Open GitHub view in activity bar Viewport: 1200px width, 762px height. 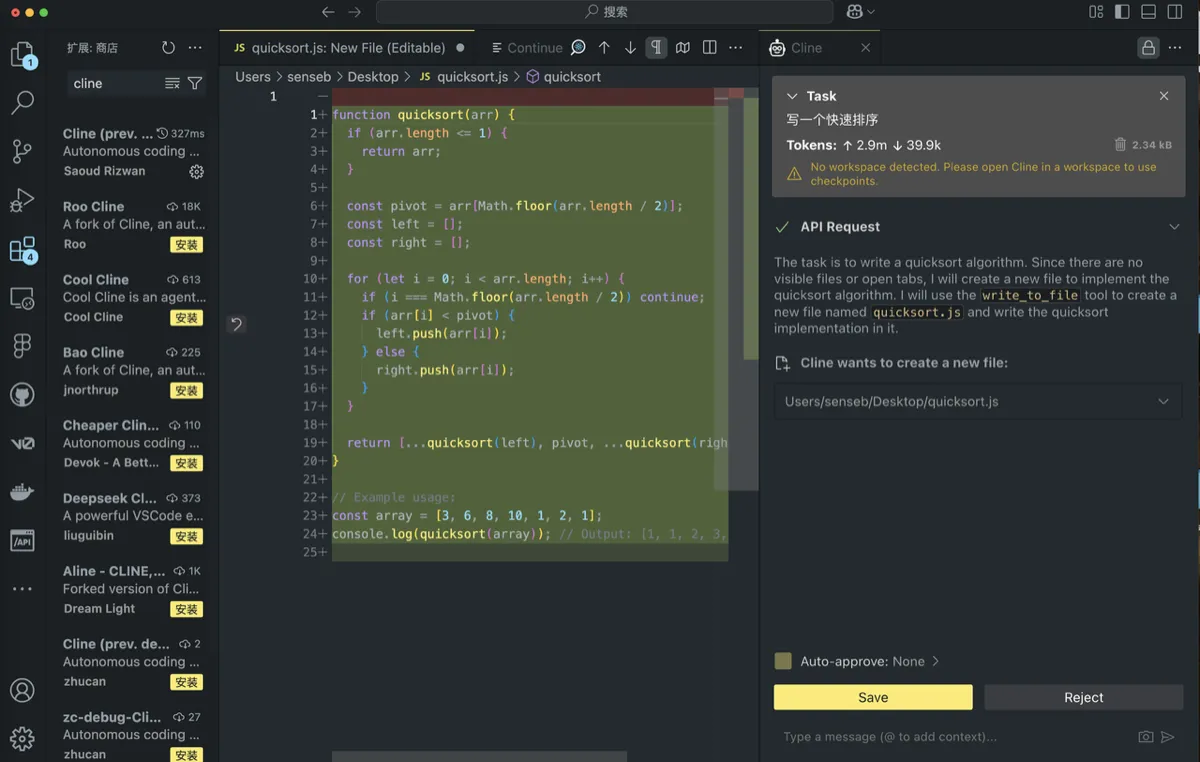click(x=22, y=395)
